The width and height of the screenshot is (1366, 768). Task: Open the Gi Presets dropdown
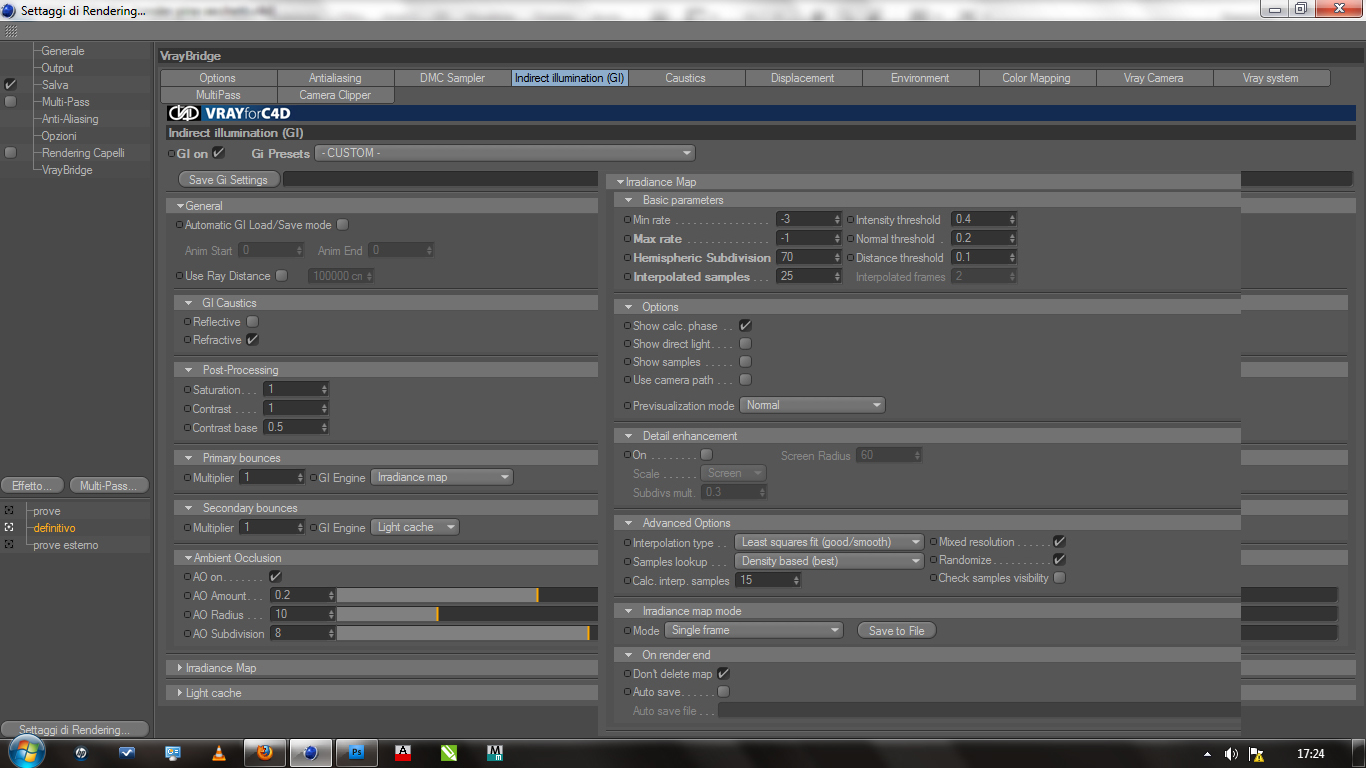(x=505, y=153)
